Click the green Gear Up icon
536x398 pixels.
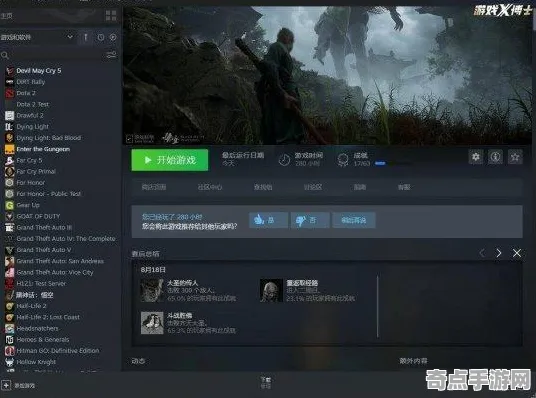pyautogui.click(x=10, y=205)
